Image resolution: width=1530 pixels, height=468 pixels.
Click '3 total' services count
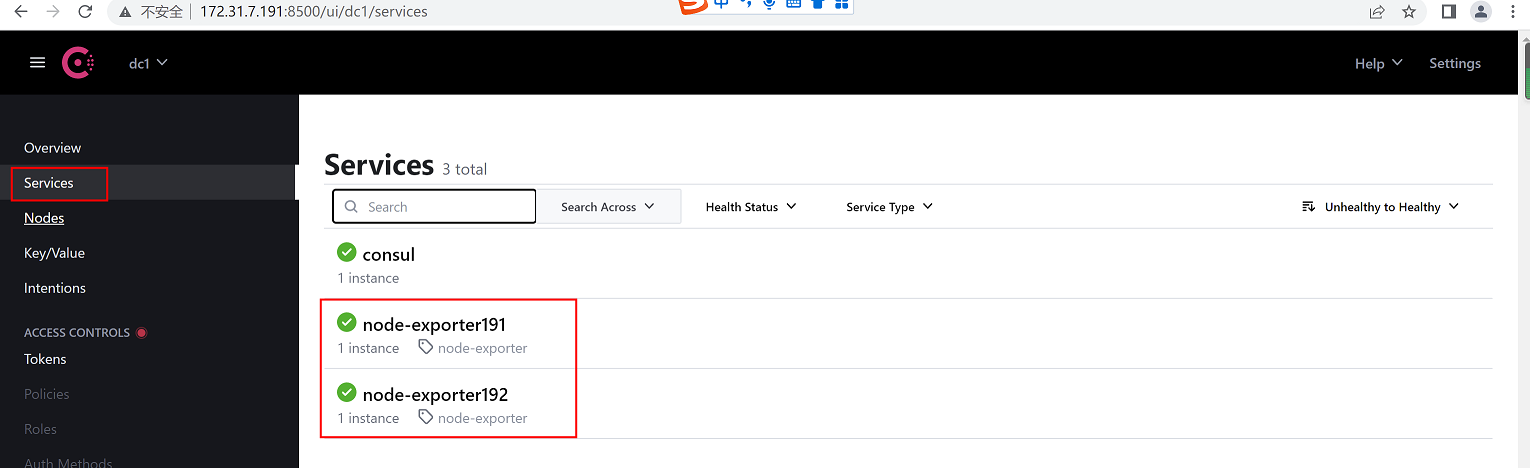click(x=465, y=170)
